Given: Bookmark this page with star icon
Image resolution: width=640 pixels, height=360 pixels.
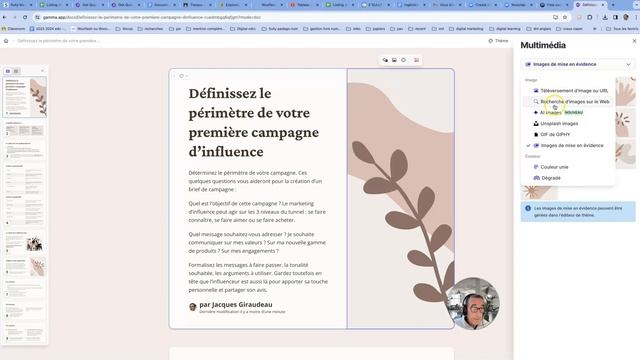Looking at the screenshot, I should pyautogui.click(x=565, y=18).
